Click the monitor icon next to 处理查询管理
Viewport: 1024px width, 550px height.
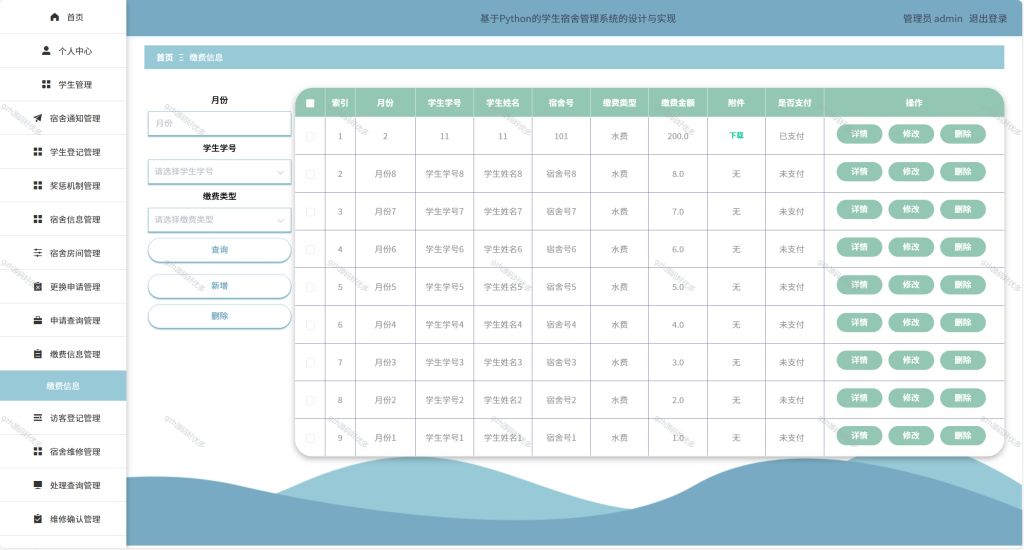pyautogui.click(x=38, y=485)
